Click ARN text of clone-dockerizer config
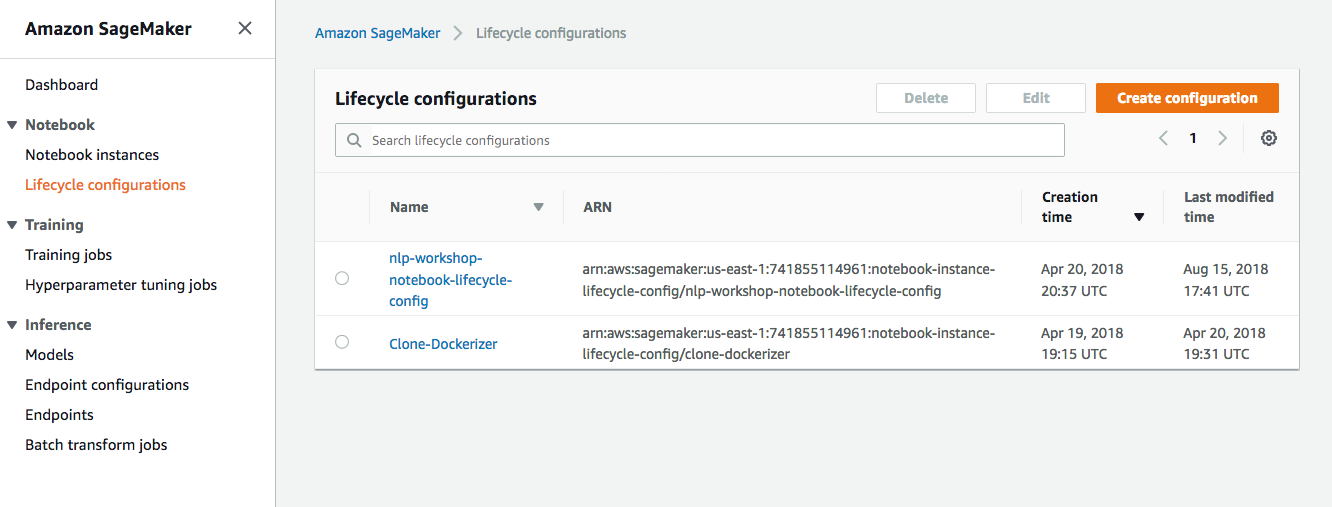Screen dimensions: 1332x507 pyautogui.click(x=789, y=343)
